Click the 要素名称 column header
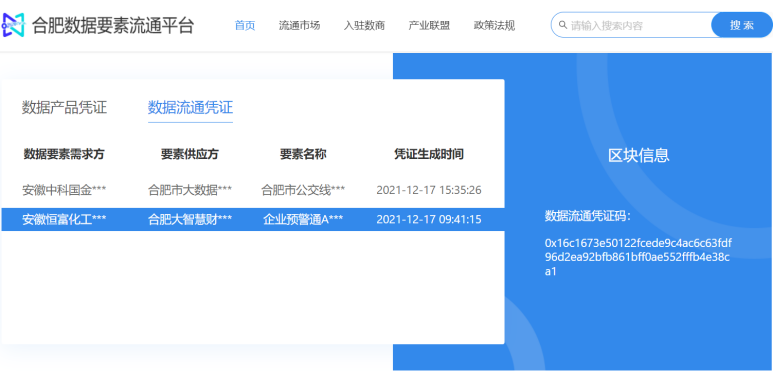 pos(303,154)
